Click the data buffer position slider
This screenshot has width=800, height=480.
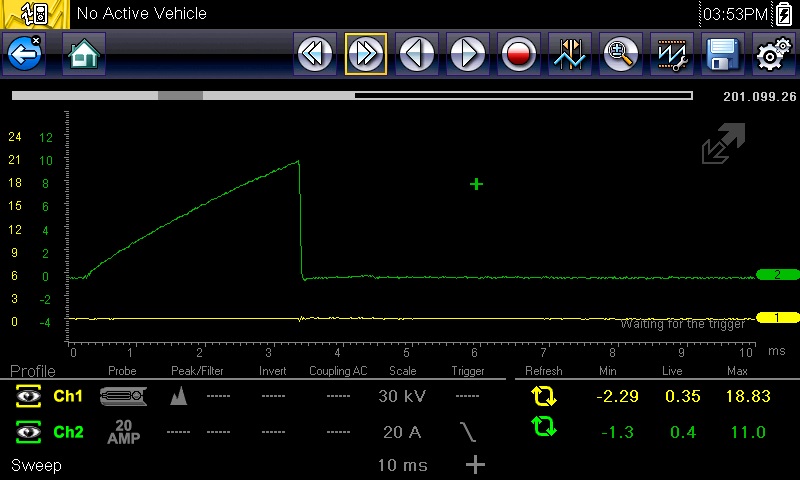click(180, 96)
